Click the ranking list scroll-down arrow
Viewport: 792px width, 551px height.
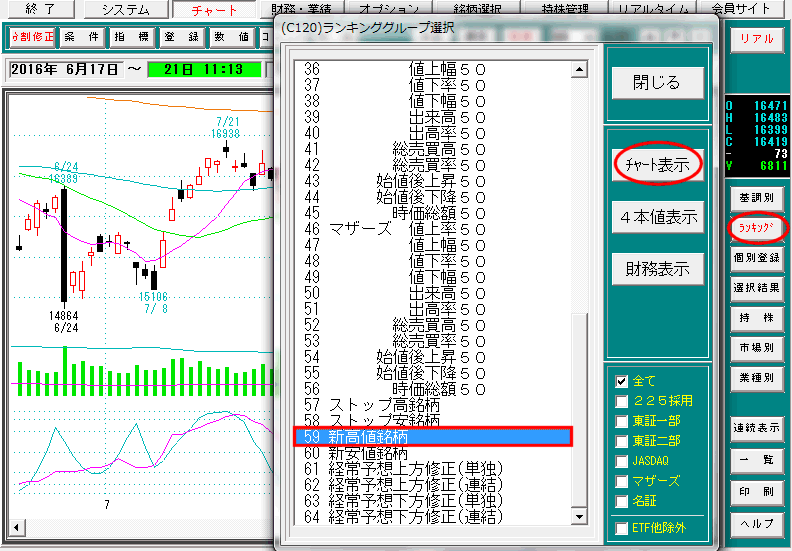pos(577,516)
